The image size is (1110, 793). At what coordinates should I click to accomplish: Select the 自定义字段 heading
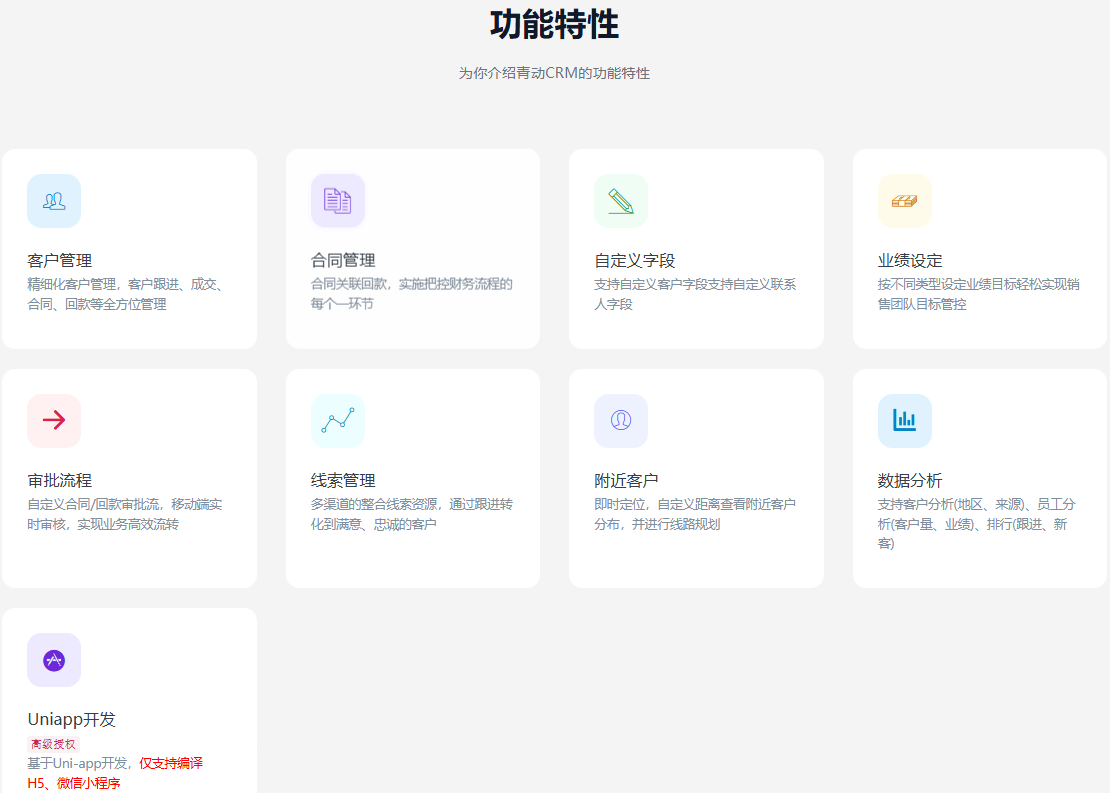tap(635, 261)
